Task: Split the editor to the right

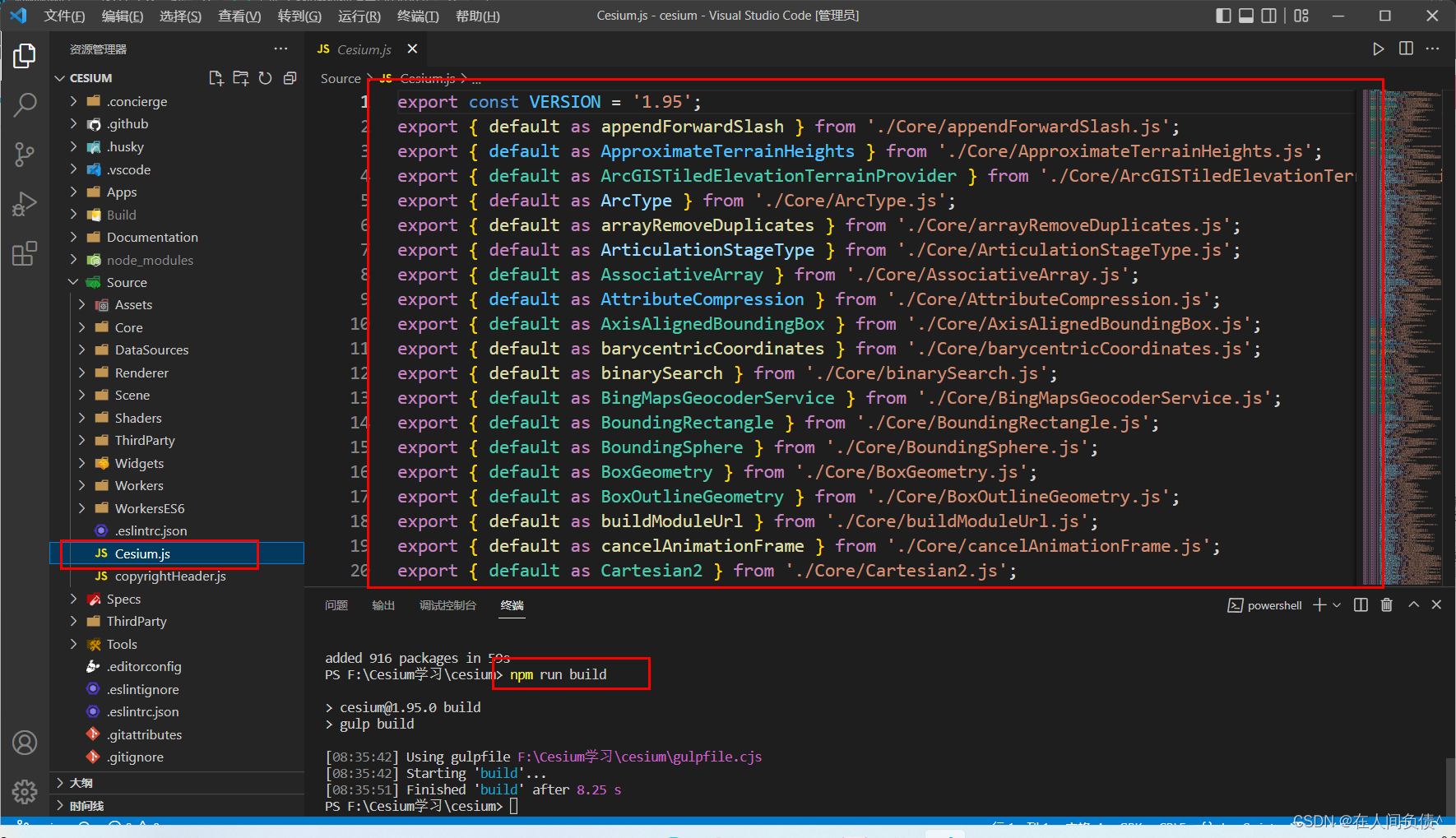Action: tap(1407, 49)
